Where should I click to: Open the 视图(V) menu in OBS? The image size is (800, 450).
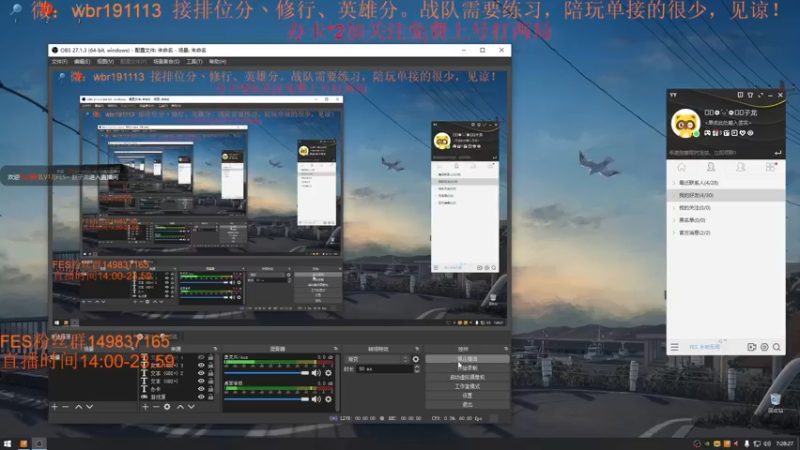105,62
